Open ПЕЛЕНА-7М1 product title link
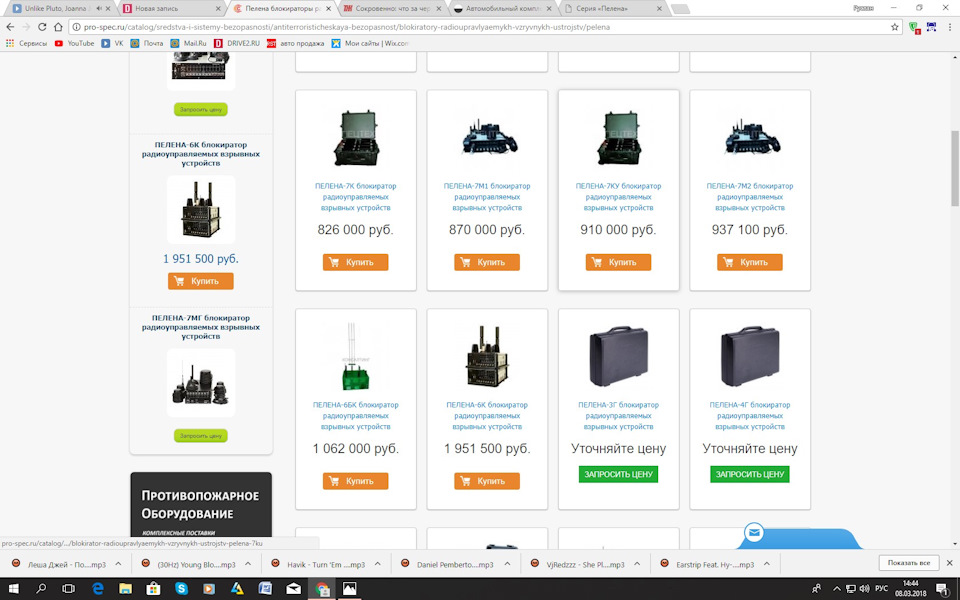Image resolution: width=960 pixels, height=600 pixels. [487, 197]
